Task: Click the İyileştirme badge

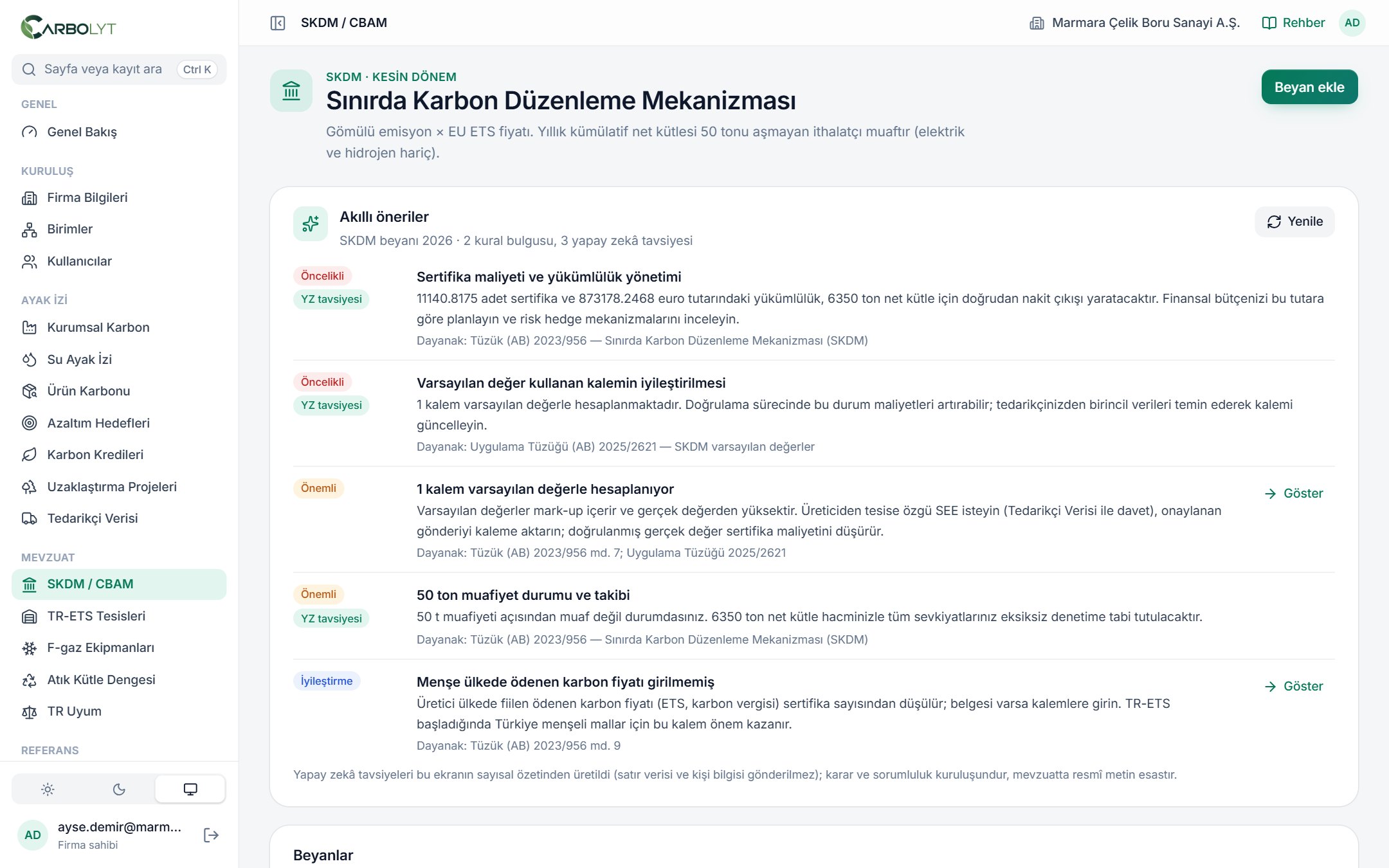Action: click(x=327, y=681)
